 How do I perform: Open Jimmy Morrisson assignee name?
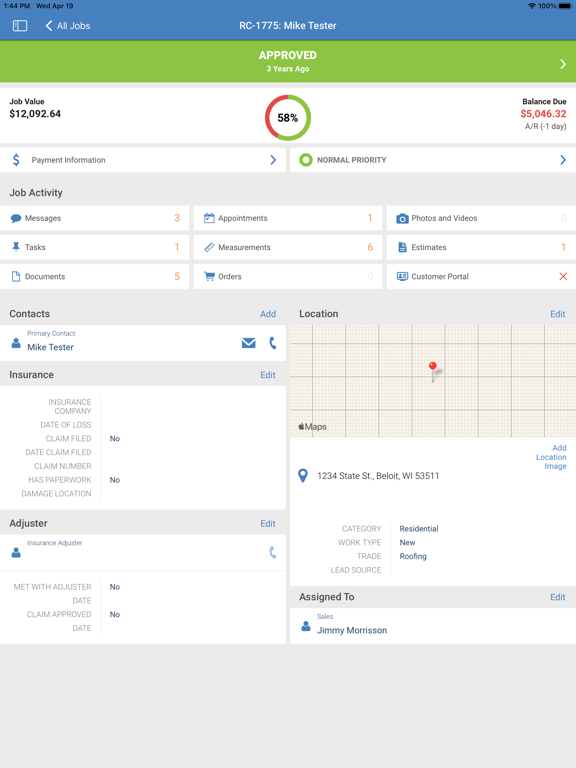coord(352,630)
